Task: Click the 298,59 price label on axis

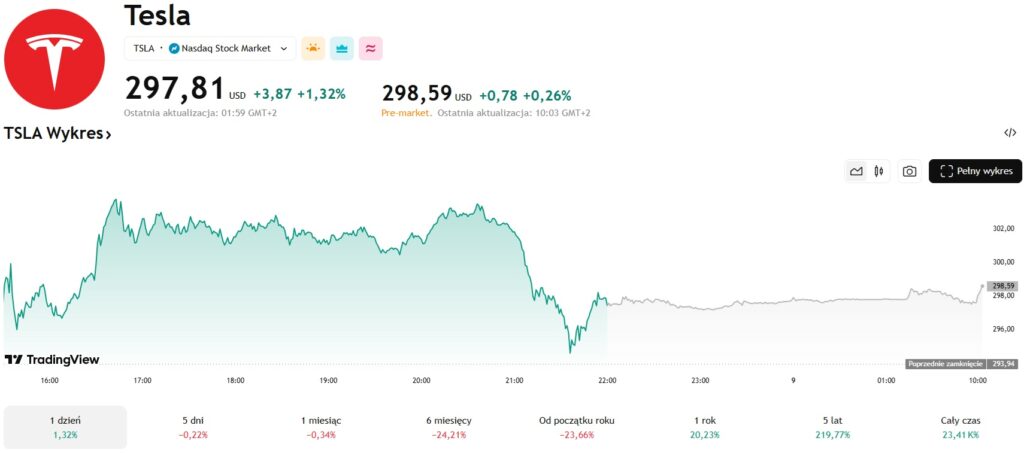Action: point(1001,286)
